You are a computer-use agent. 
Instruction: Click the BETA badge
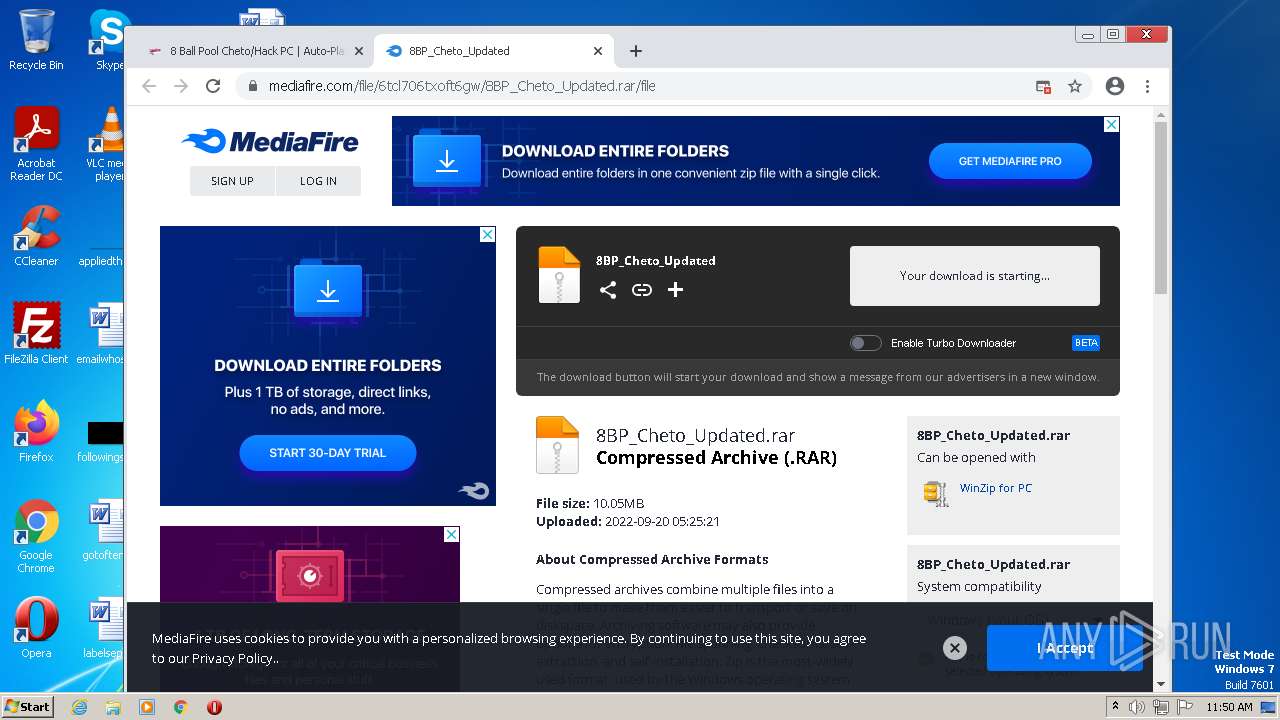coord(1086,343)
